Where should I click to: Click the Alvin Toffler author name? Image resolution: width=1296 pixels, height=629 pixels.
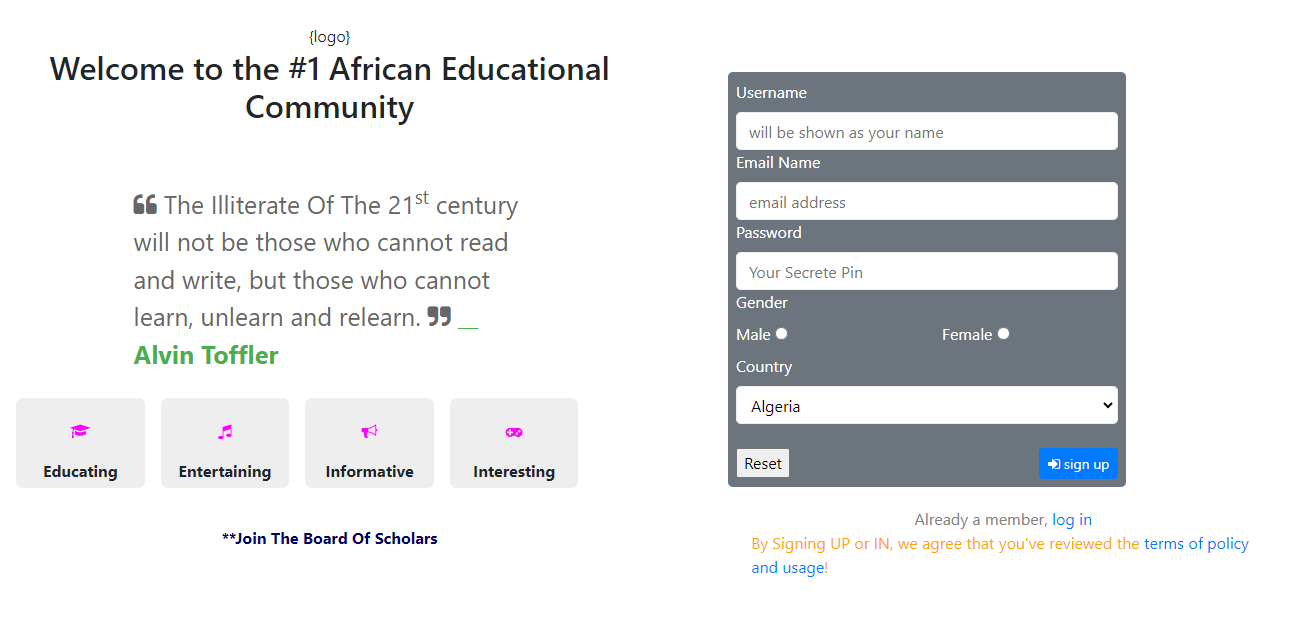[206, 355]
